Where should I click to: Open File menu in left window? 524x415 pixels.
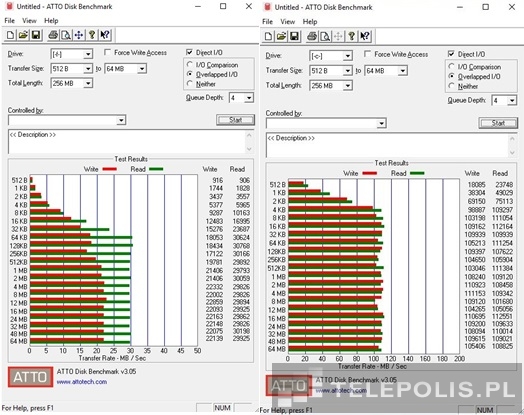coord(9,21)
